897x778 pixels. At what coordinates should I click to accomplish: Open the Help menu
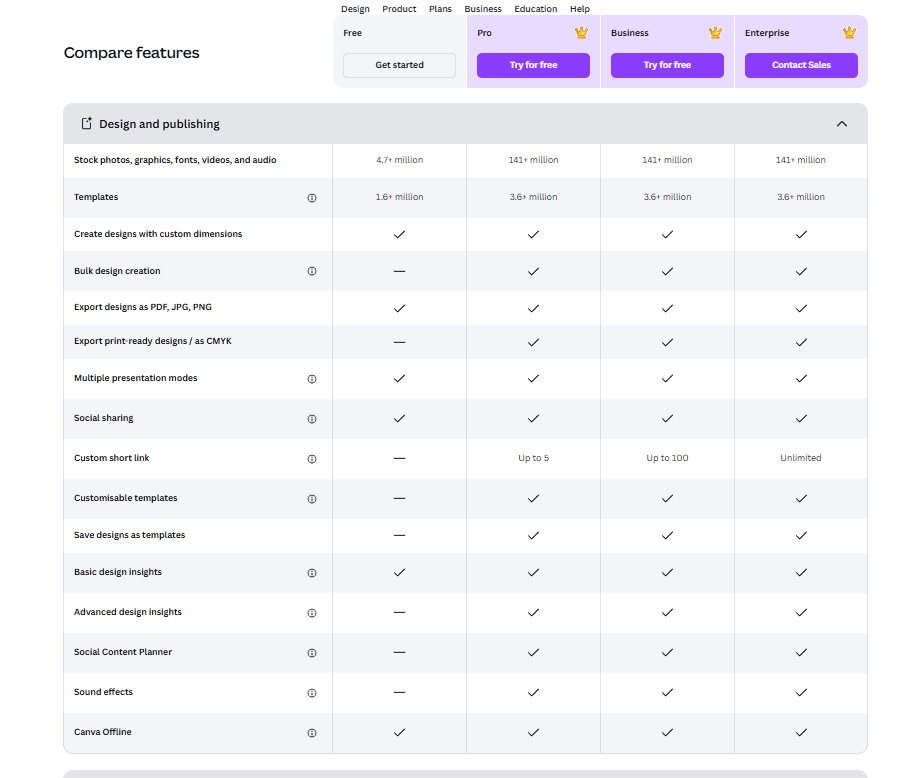(580, 9)
